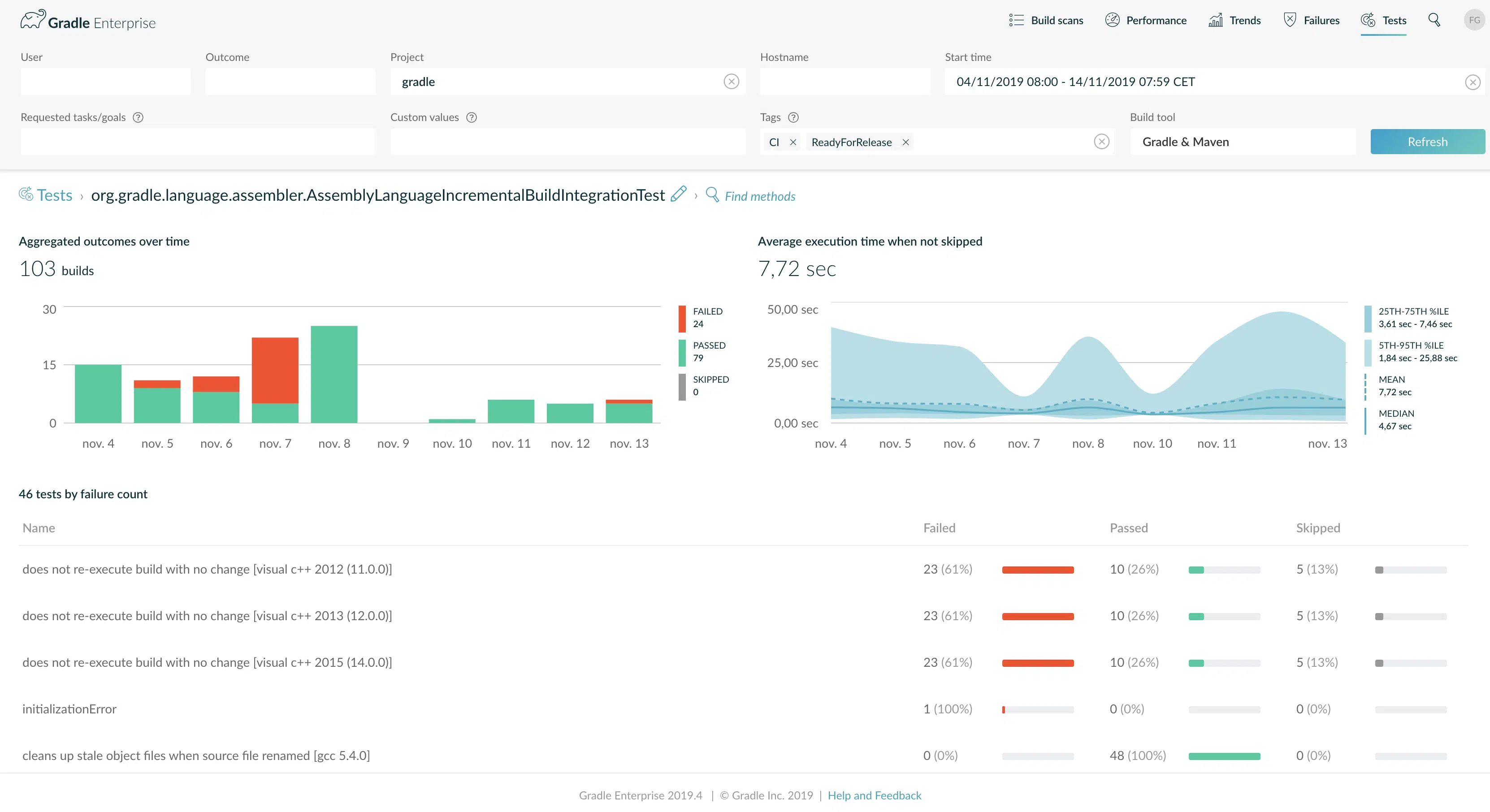Open the search magnifier icon in header
Image resolution: width=1490 pixels, height=812 pixels.
(1434, 20)
